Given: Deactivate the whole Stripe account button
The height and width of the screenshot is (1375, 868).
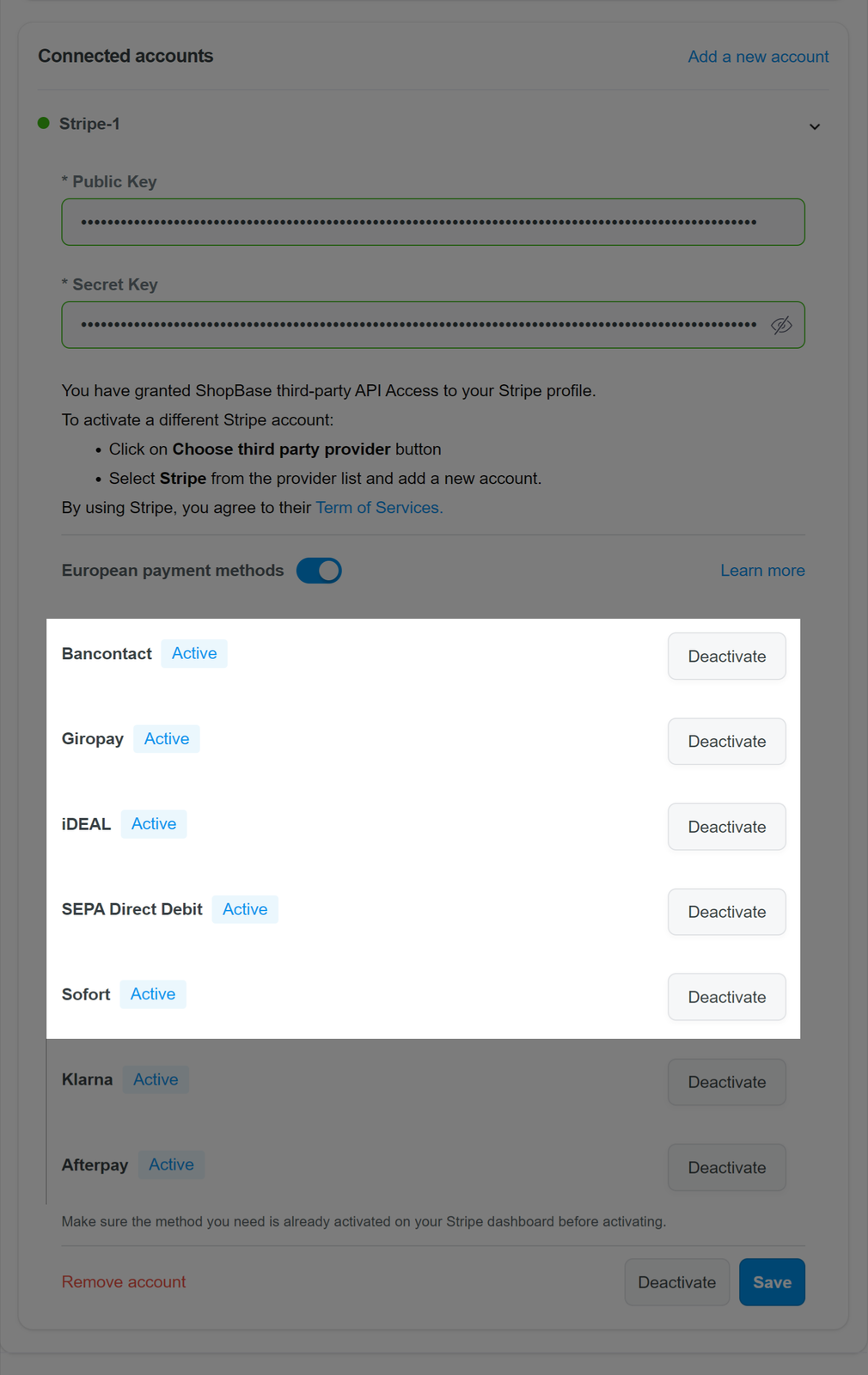Looking at the screenshot, I should tap(677, 1282).
